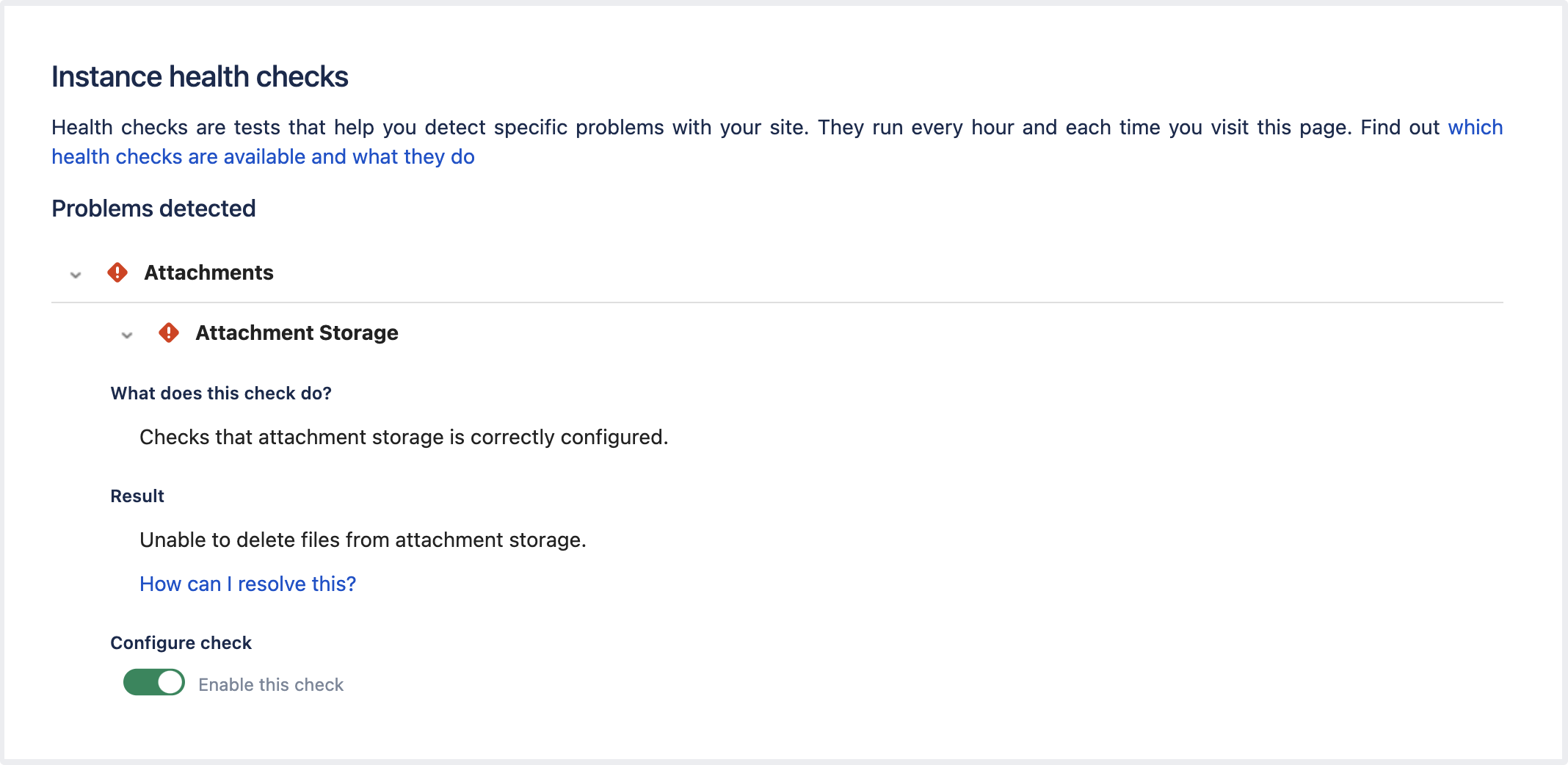Click the 'Result' heading
Viewport: 1568px width, 765px height.
pyautogui.click(x=137, y=496)
